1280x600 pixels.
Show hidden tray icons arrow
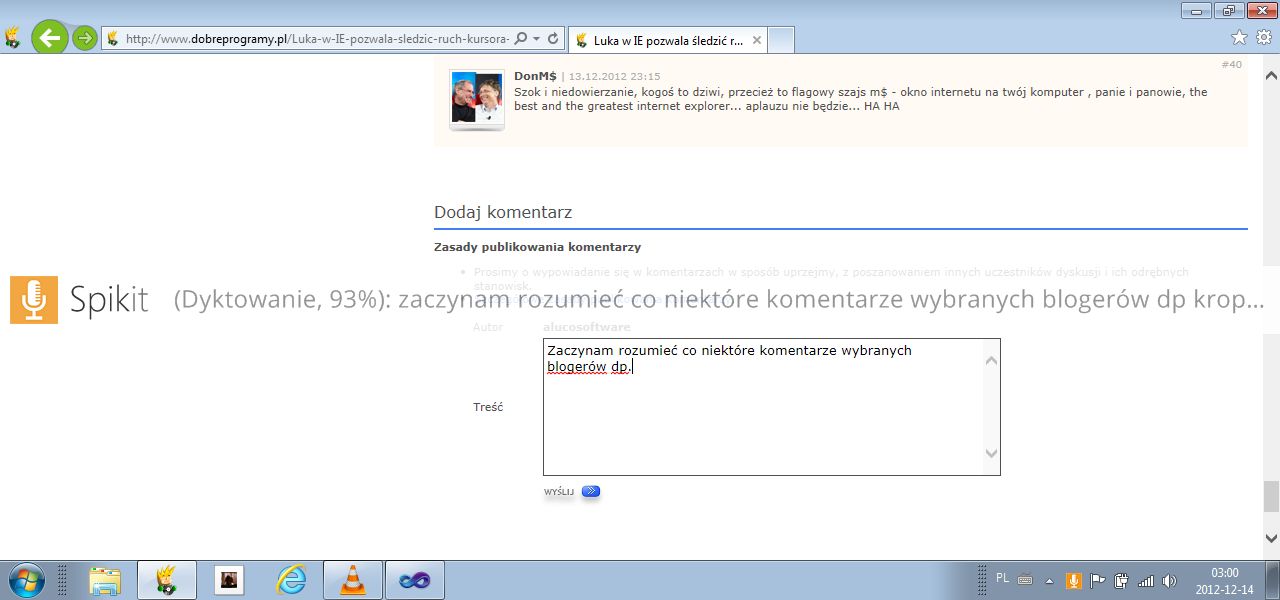[x=1050, y=580]
